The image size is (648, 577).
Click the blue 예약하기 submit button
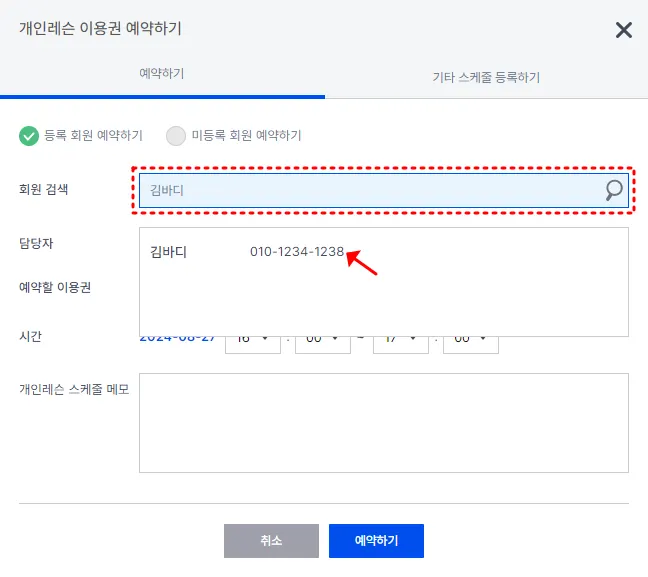(x=376, y=541)
